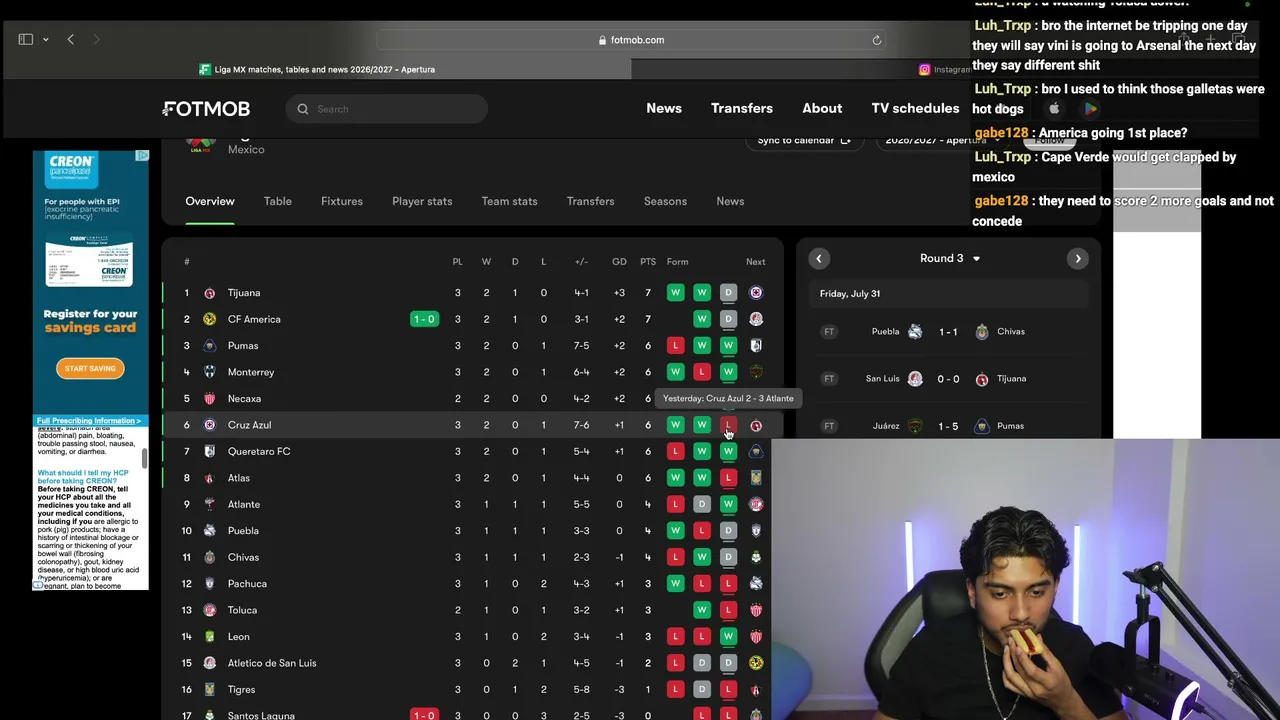This screenshot has width=1280, height=720.
Task: Click the FotMob logo
Action: pyautogui.click(x=207, y=109)
